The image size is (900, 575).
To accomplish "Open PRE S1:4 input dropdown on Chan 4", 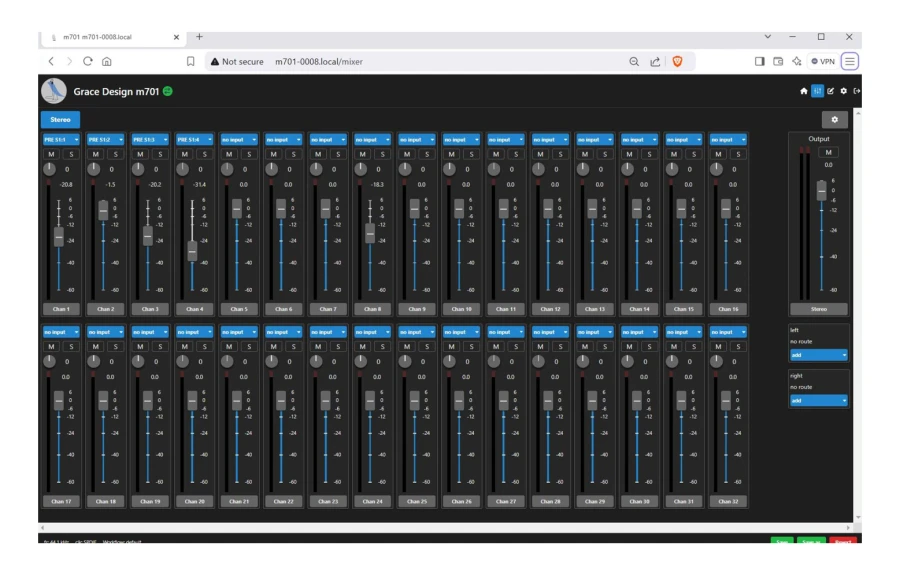I will tap(195, 139).
